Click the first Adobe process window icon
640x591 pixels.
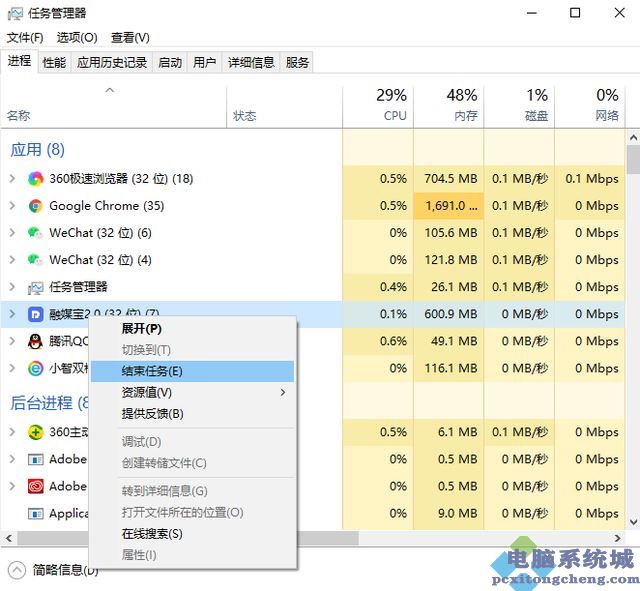click(36, 460)
